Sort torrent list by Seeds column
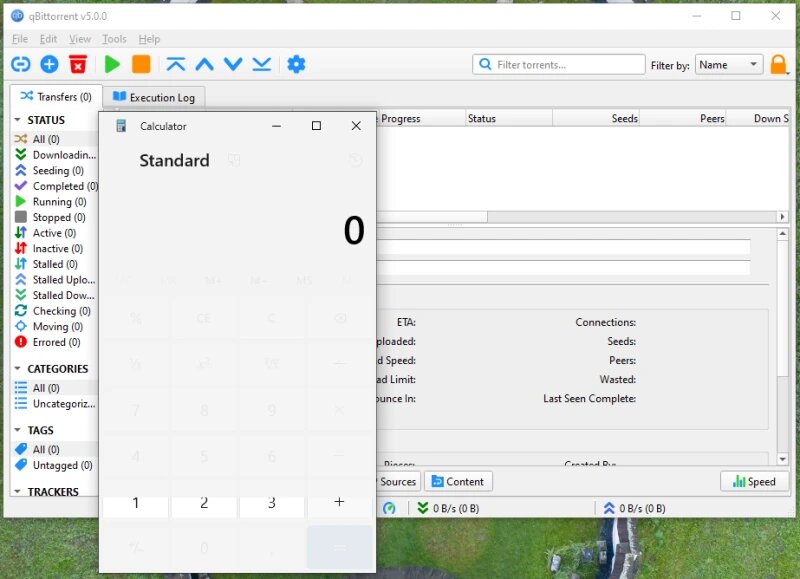Viewport: 800px width, 579px height. pos(596,118)
